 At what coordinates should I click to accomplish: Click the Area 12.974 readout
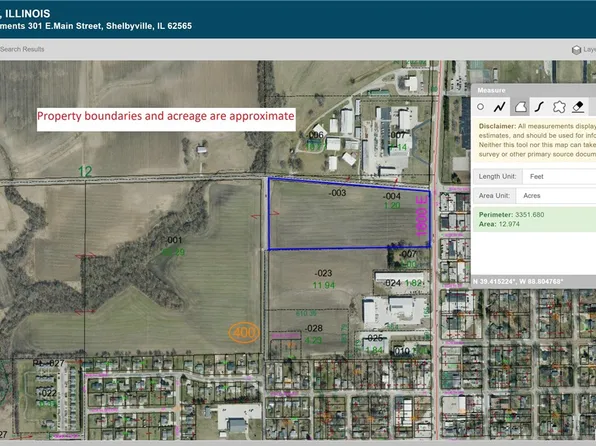pyautogui.click(x=499, y=224)
